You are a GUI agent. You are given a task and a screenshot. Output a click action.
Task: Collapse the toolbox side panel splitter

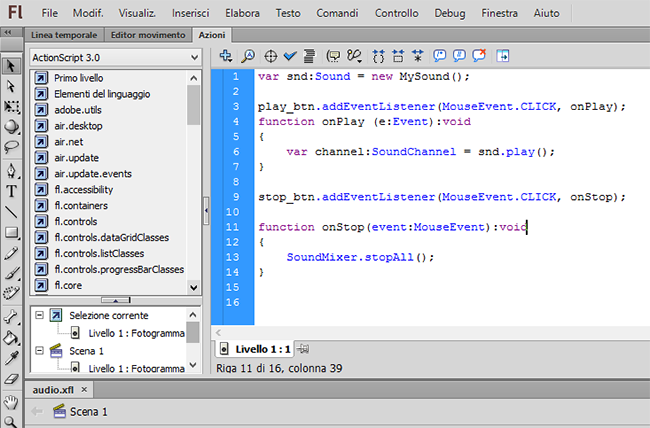coord(206,211)
